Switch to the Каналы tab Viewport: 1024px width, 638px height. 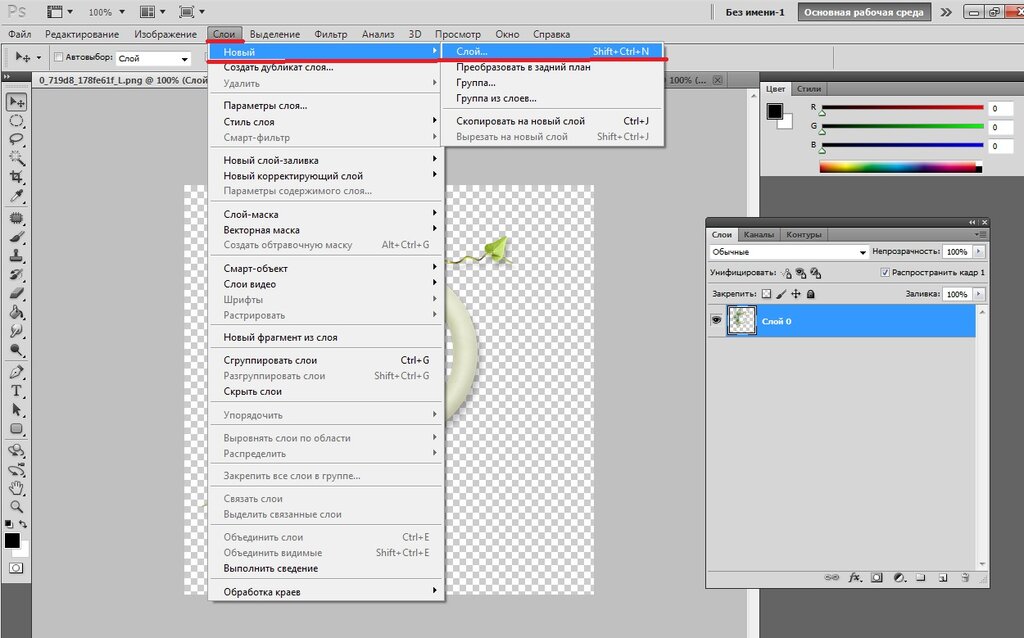pos(758,234)
